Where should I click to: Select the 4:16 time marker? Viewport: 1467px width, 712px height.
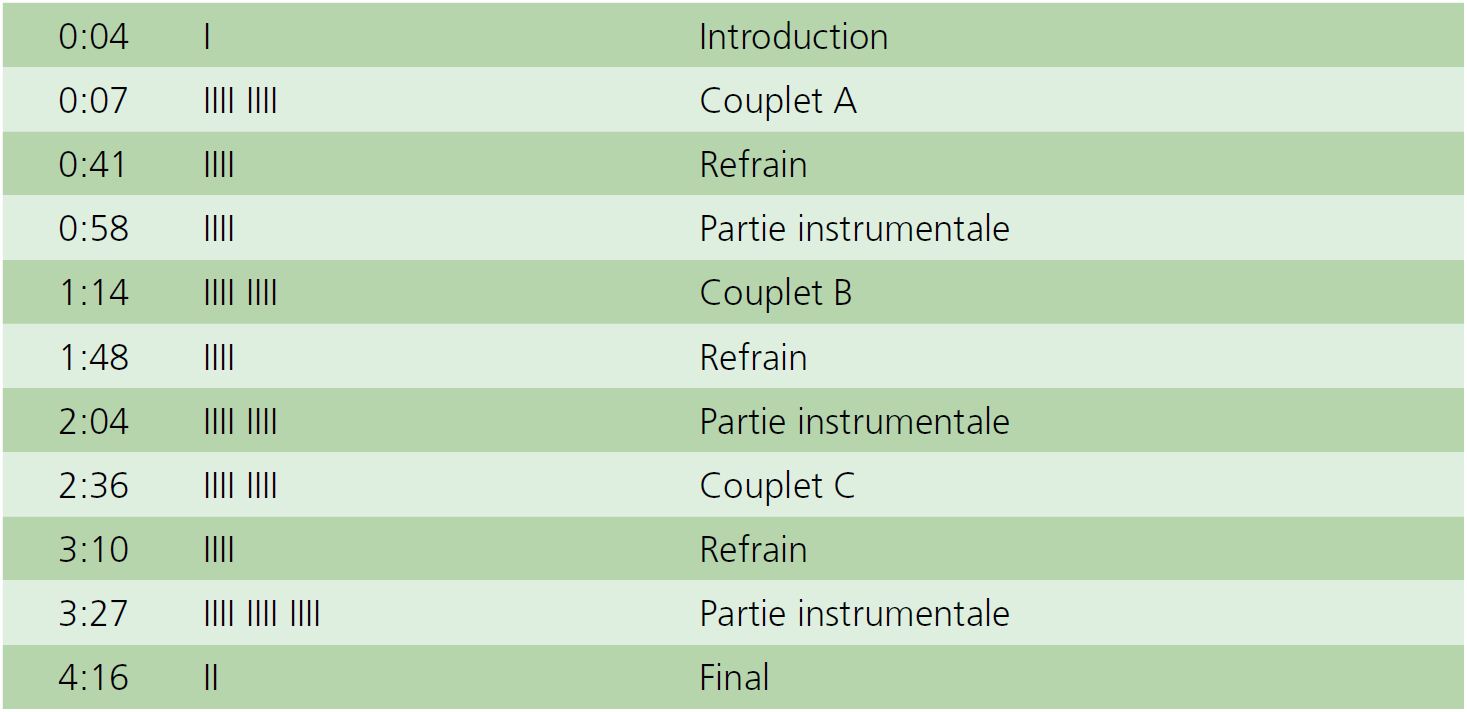93,677
